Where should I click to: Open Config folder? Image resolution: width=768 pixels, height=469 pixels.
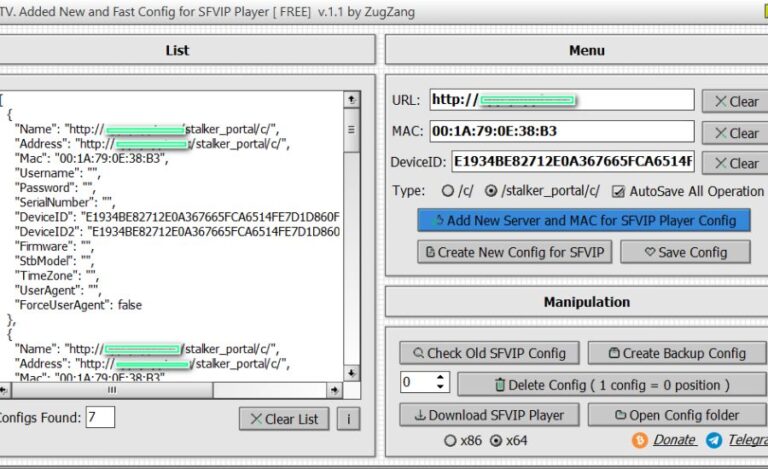677,415
